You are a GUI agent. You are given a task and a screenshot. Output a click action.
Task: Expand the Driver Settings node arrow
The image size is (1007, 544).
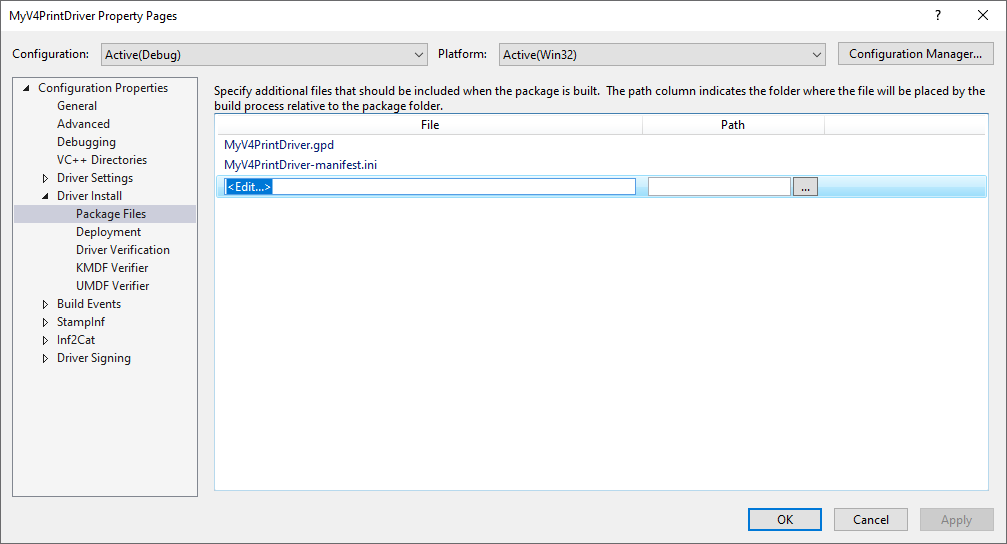pyautogui.click(x=45, y=178)
